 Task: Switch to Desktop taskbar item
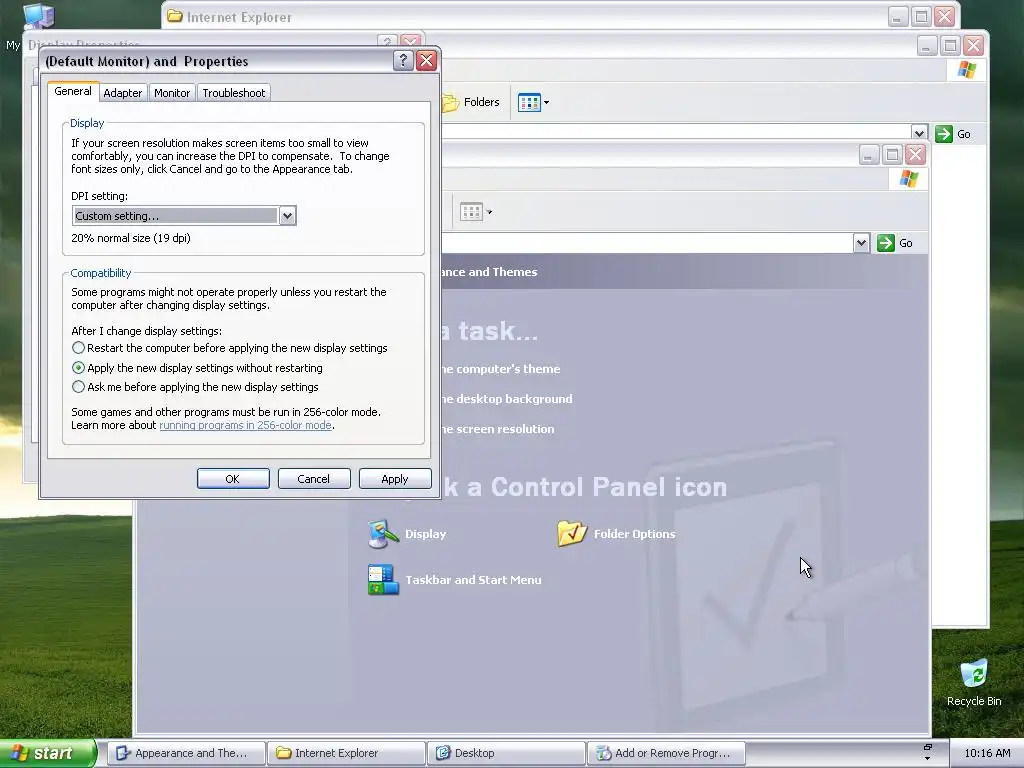coord(507,753)
